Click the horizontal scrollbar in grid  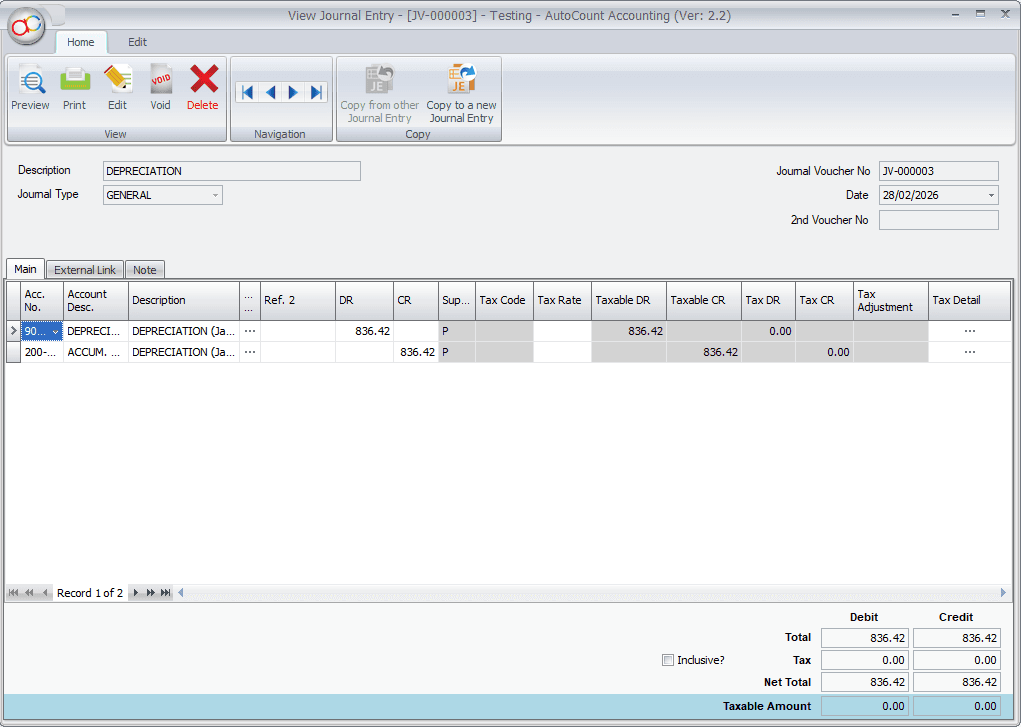[x=590, y=593]
